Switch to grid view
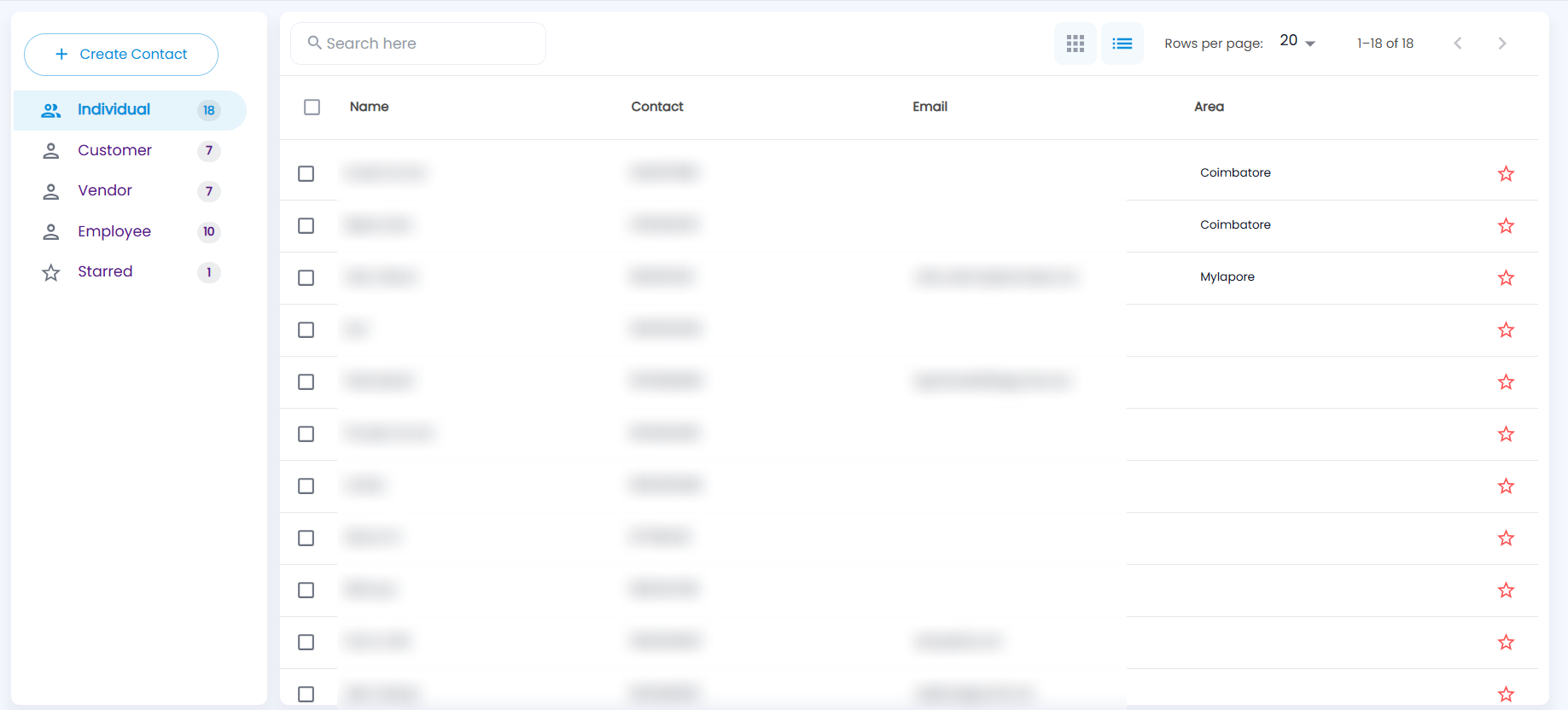This screenshot has height=710, width=1568. click(1075, 44)
